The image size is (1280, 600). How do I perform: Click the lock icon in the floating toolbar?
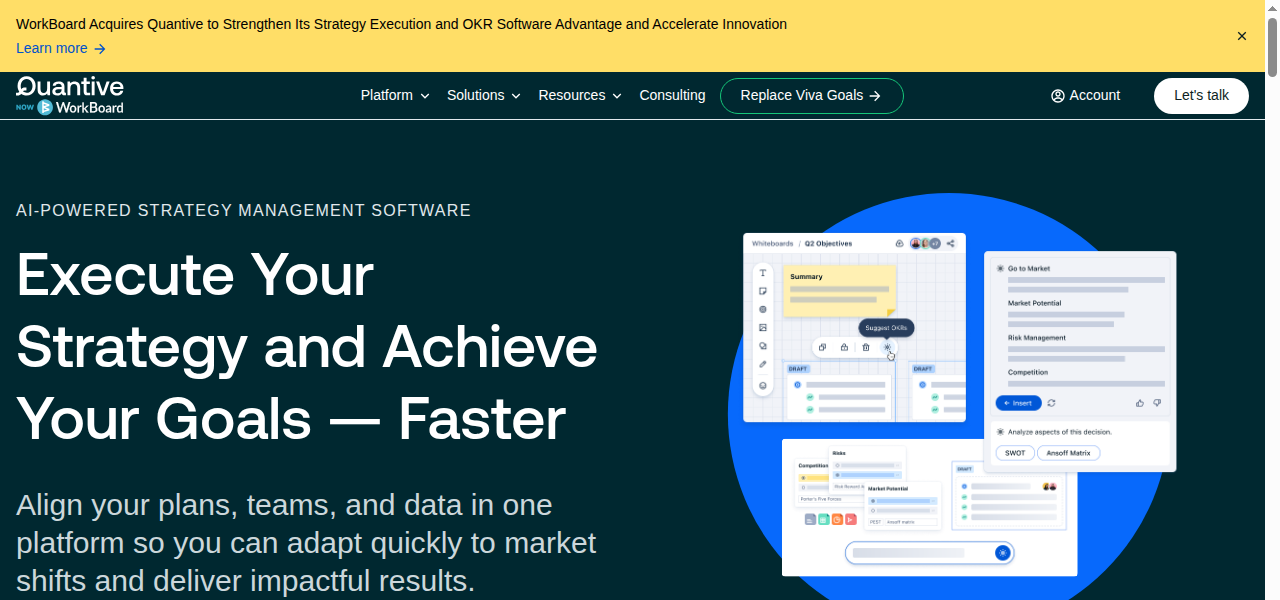(x=845, y=347)
